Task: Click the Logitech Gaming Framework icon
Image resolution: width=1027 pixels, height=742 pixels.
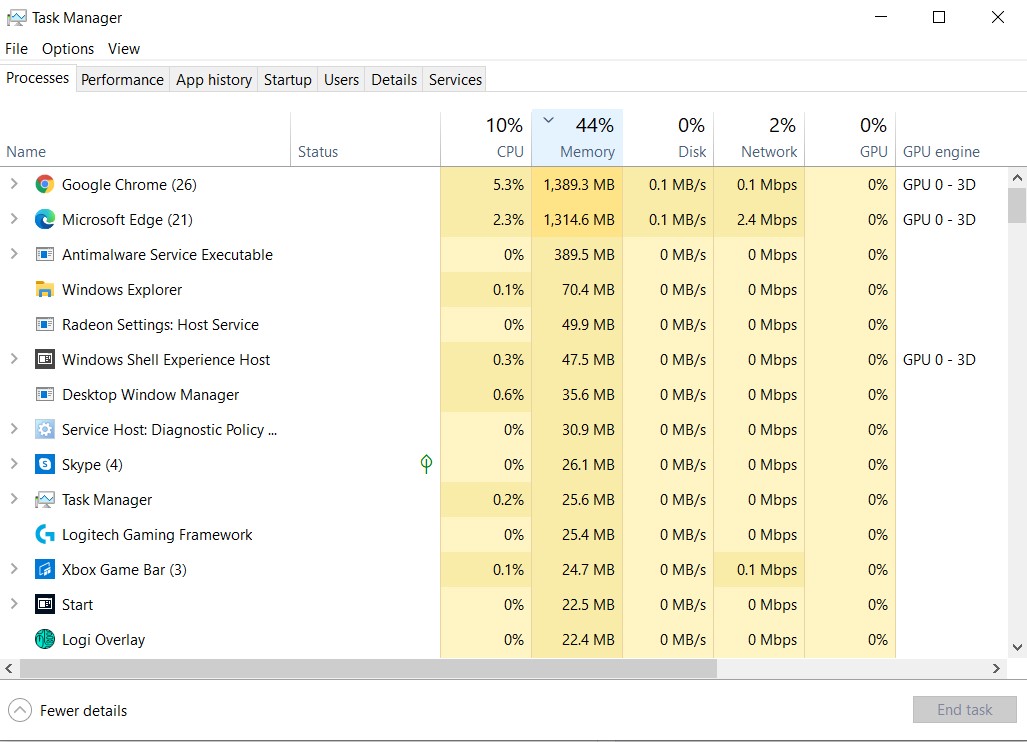Action: tap(45, 534)
